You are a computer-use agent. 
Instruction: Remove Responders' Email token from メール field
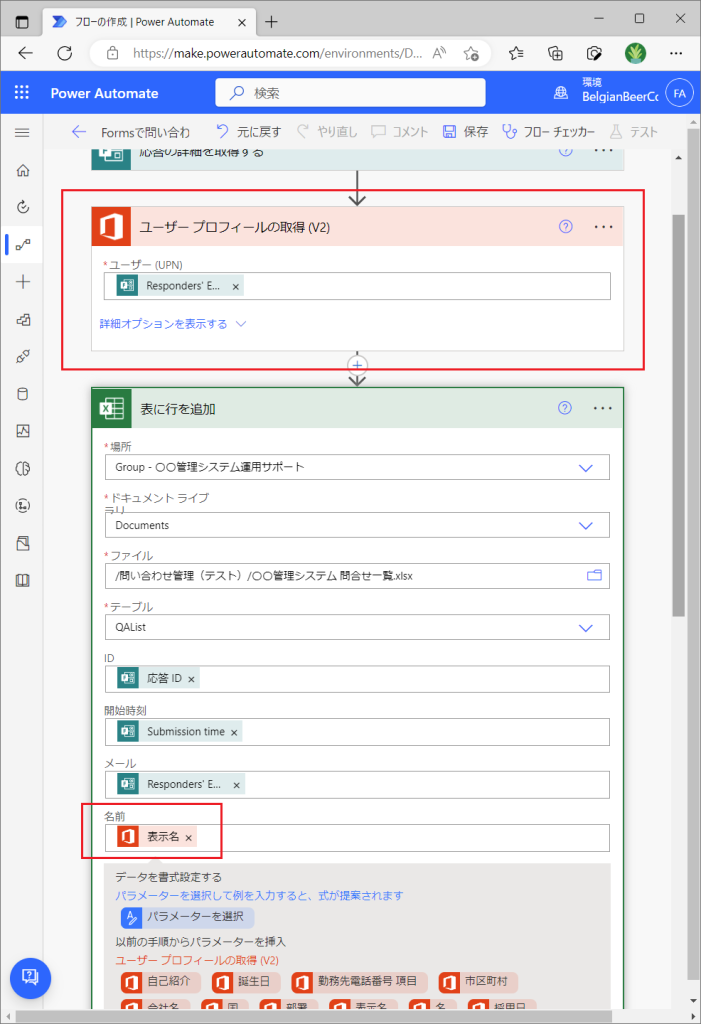(x=236, y=785)
